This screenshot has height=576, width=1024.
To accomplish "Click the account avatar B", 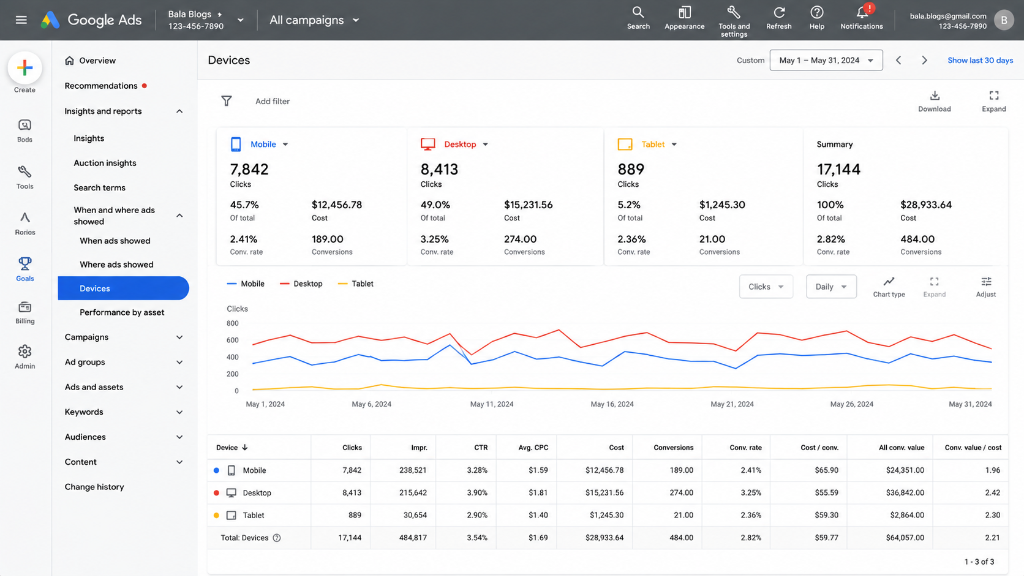I will pos(1004,20).
